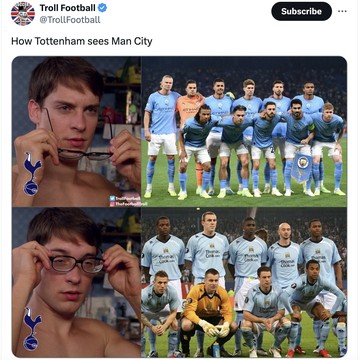
Task: Click the glasses worn in the bottom-left panel
Action: click(77, 264)
